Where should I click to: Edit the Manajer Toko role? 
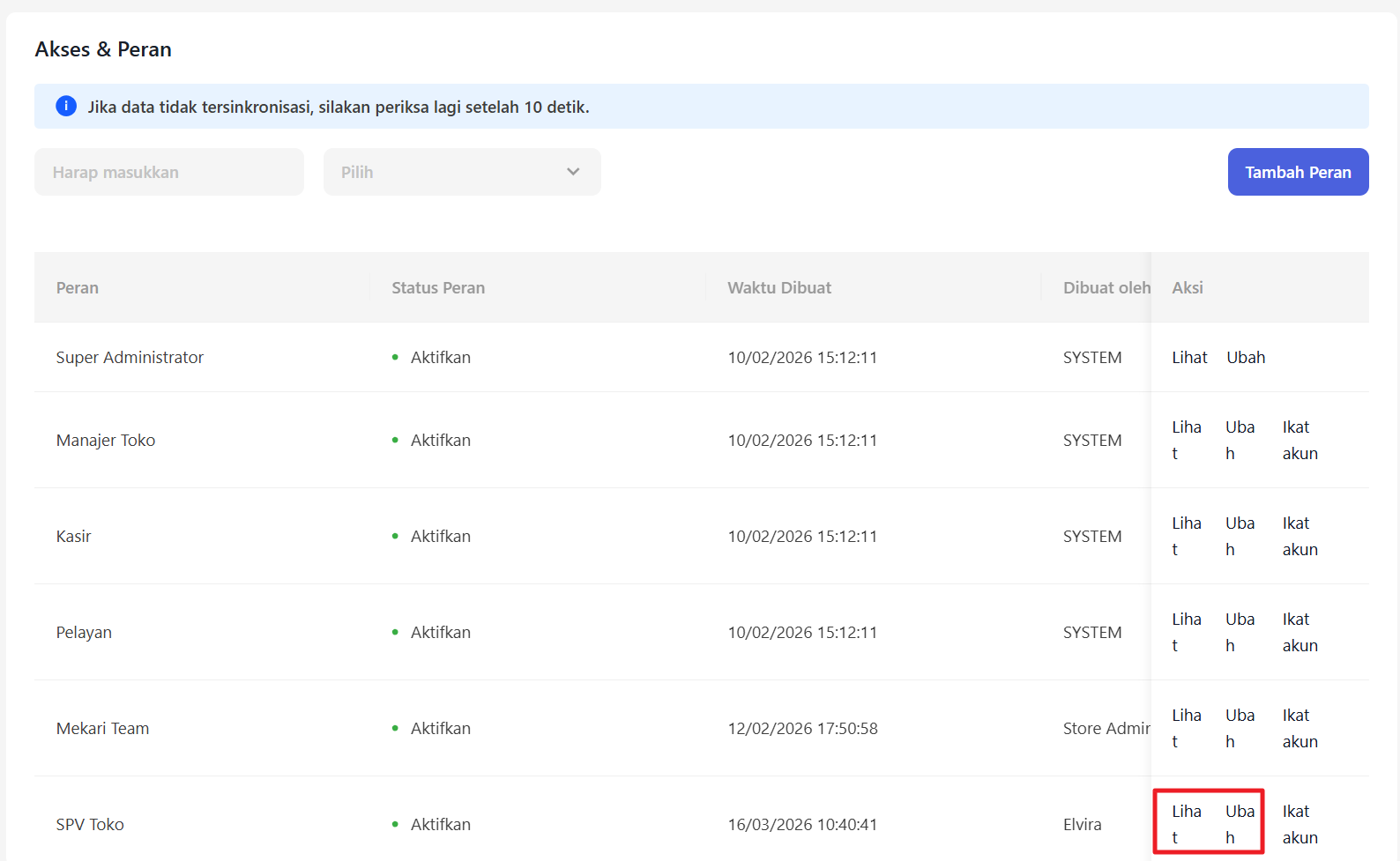coord(1240,440)
